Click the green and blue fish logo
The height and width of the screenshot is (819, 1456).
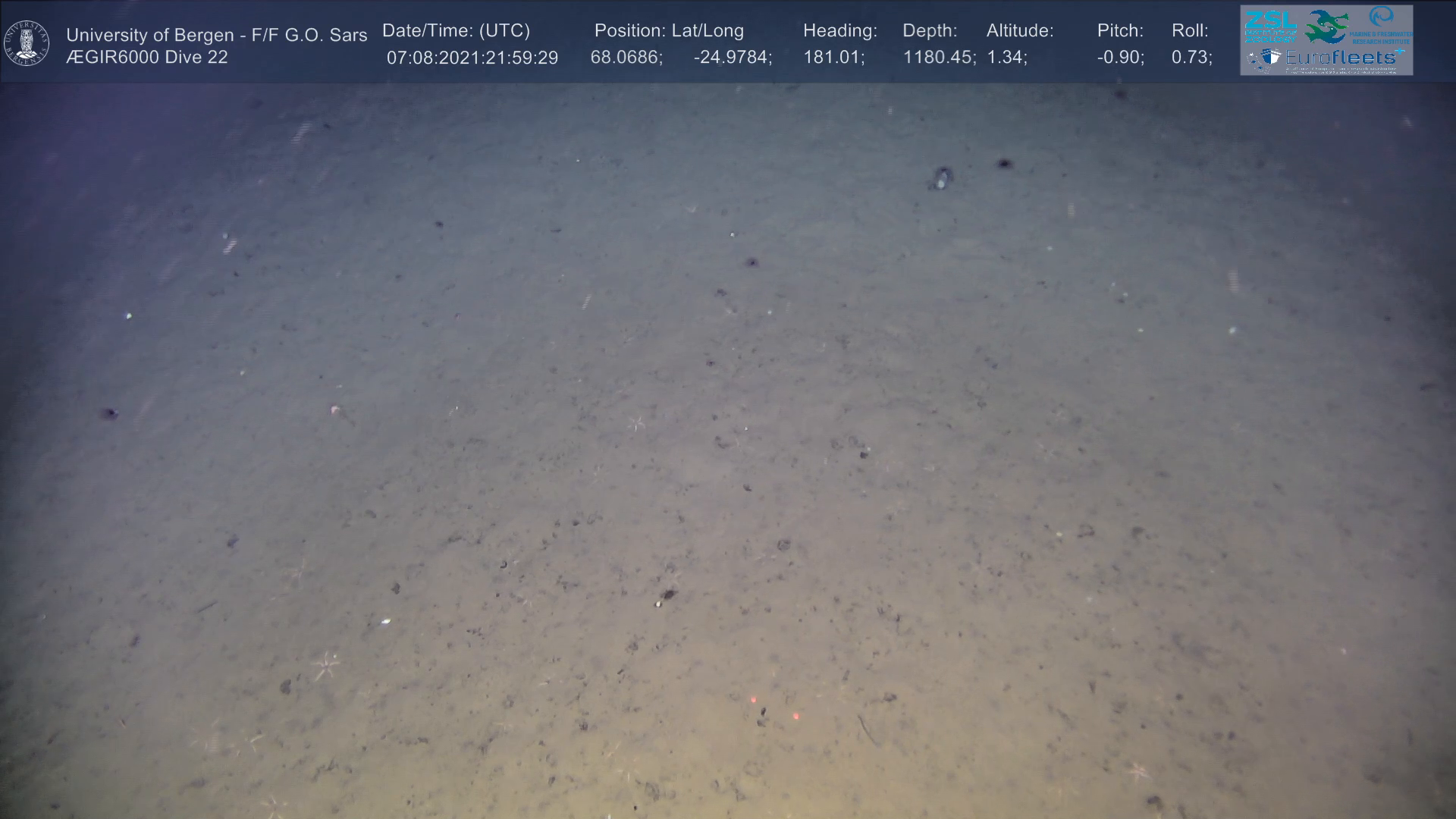pos(1326,27)
